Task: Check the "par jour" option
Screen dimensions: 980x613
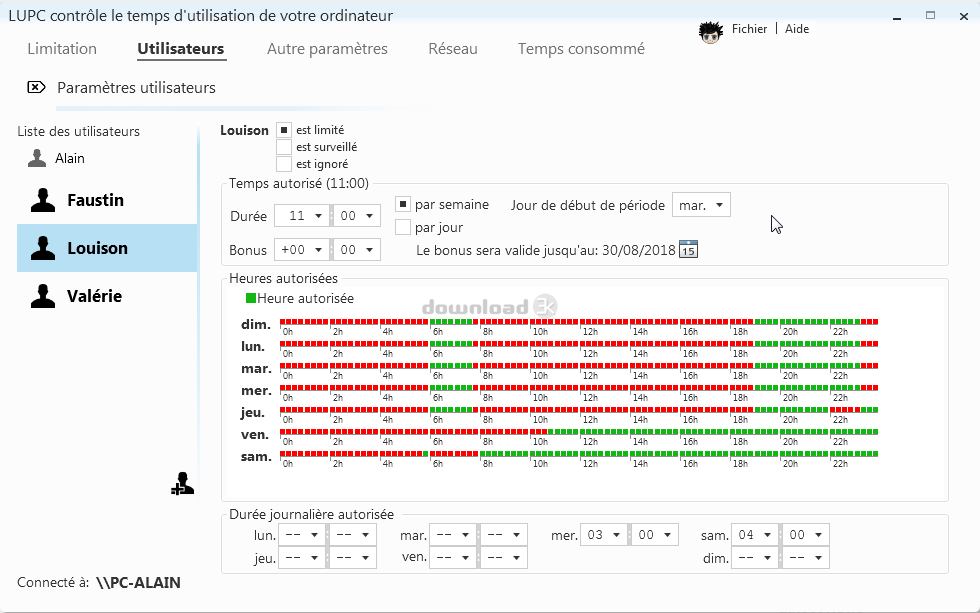Action: [x=403, y=227]
